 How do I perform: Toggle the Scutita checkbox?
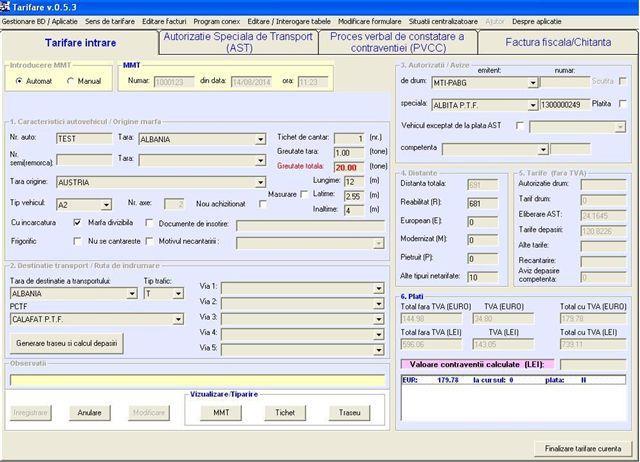tap(622, 81)
